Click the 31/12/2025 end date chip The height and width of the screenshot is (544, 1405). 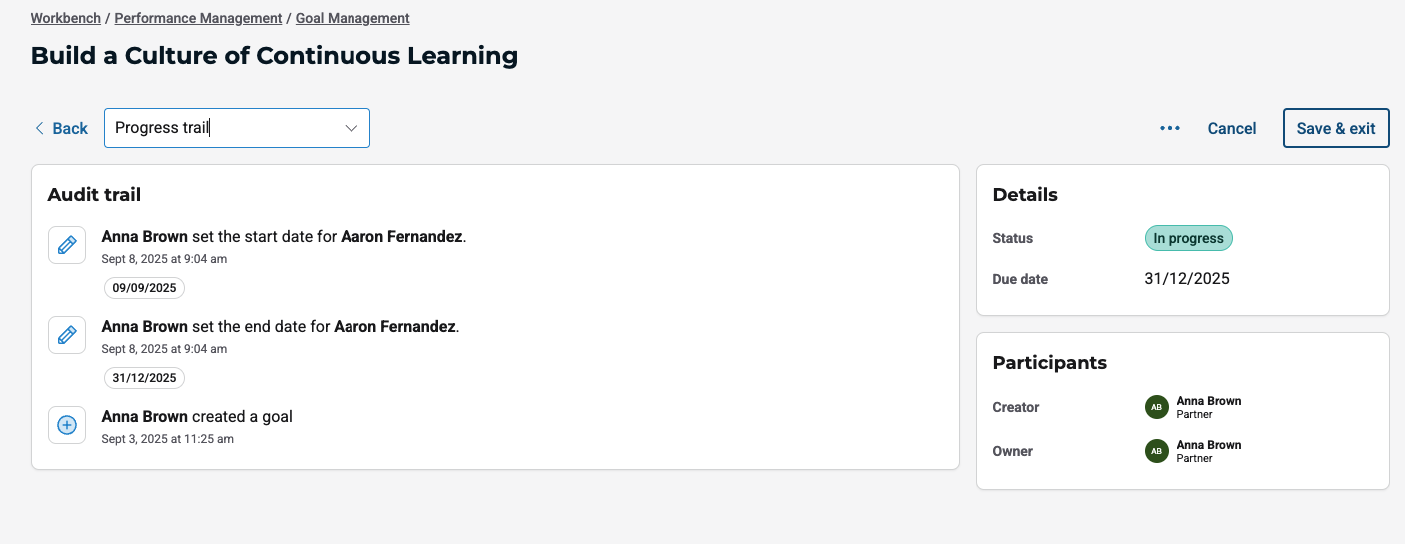coord(144,378)
